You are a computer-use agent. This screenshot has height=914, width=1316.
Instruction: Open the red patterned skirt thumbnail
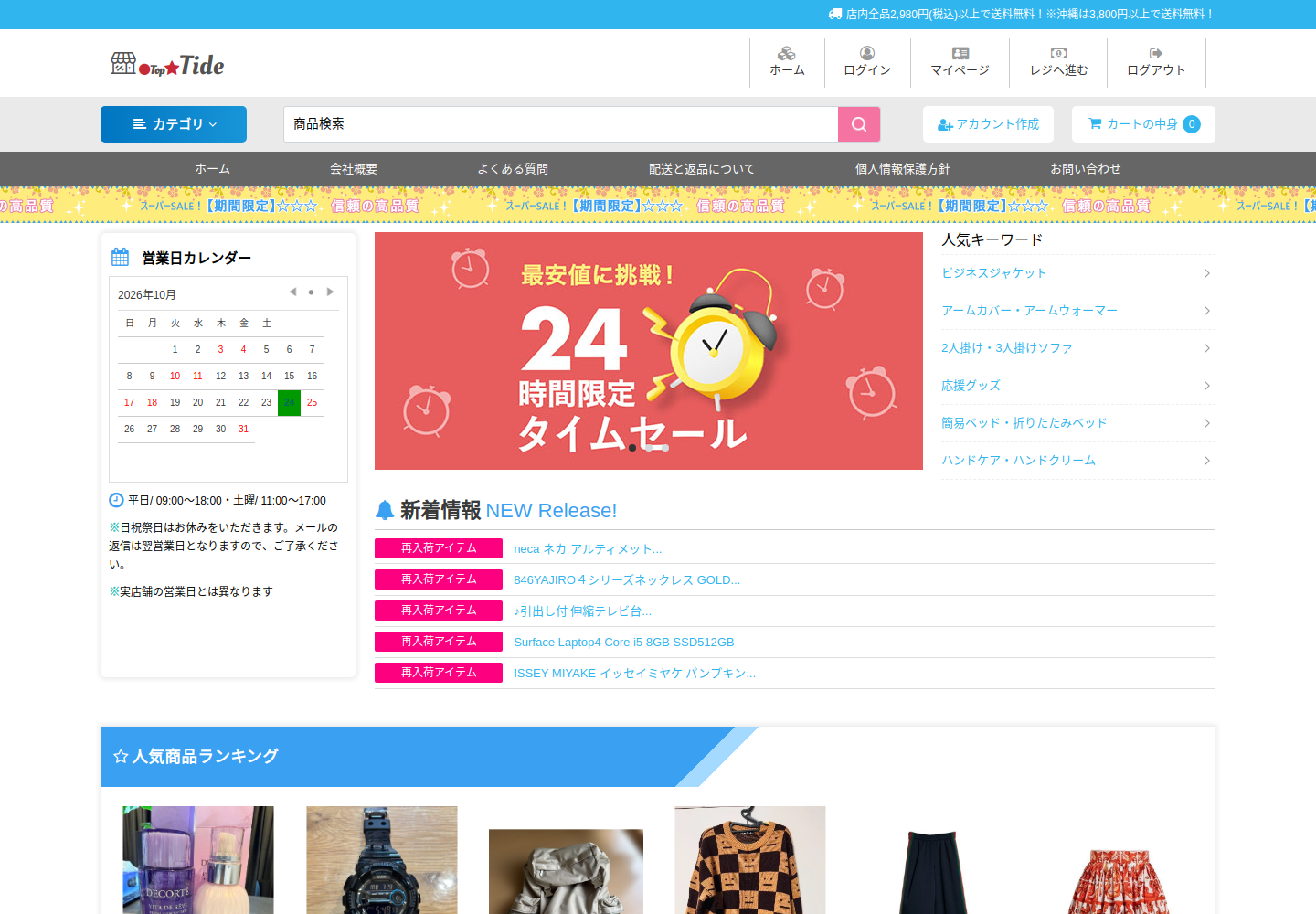click(x=1118, y=881)
